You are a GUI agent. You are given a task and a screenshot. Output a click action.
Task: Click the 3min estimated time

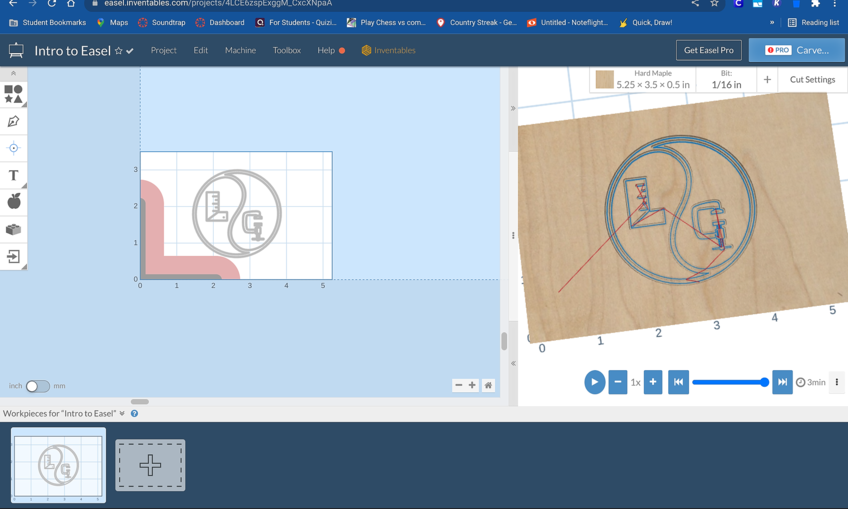(x=811, y=382)
